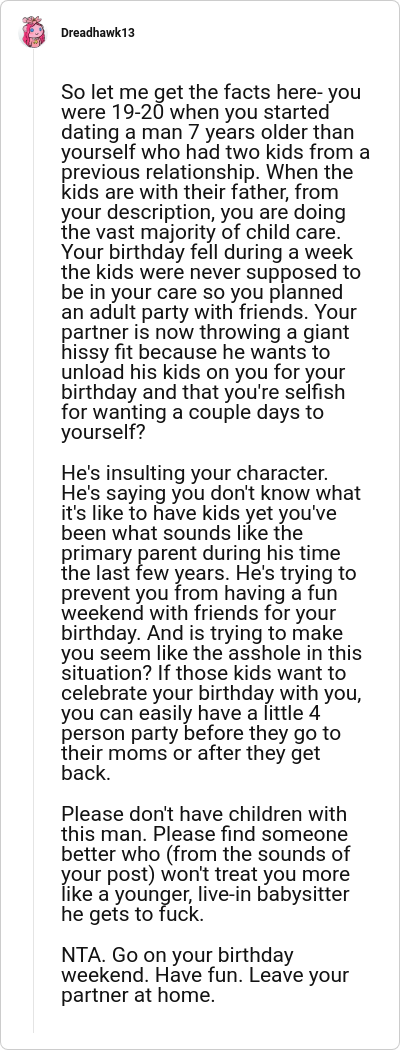Click the final 'NTA. Go on your birthday' paragraph
The height and width of the screenshot is (1050, 400).
[x=205, y=975]
